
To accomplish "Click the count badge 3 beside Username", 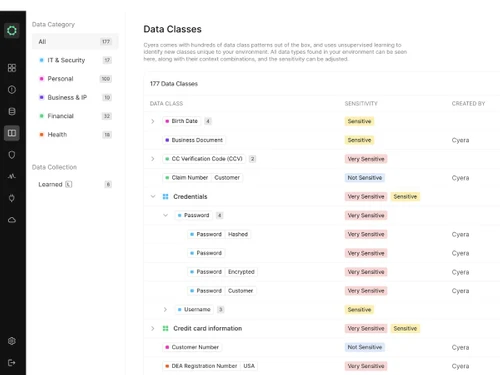I will point(220,310).
